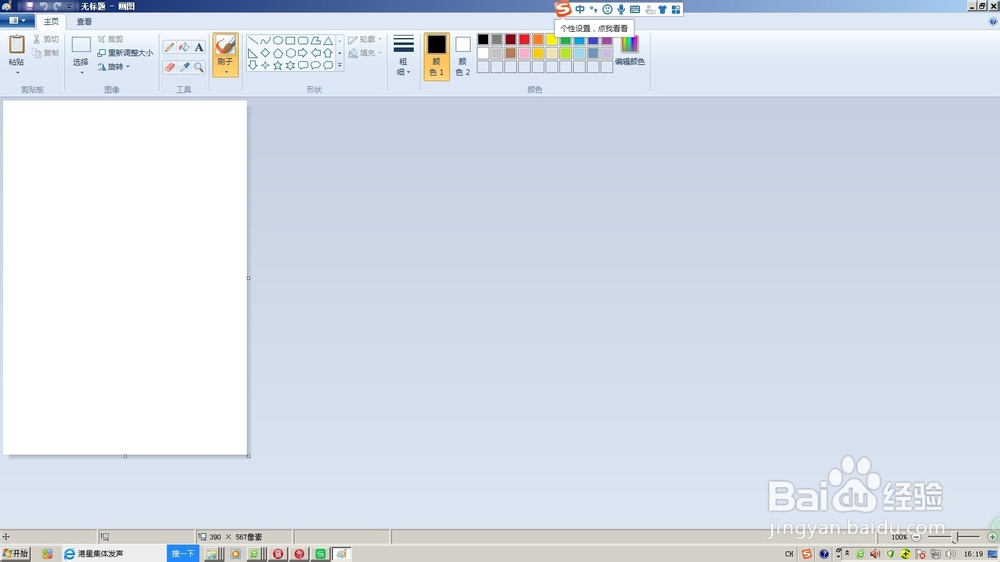The height and width of the screenshot is (562, 1000).
Task: Choose the isosceles triangle shape
Action: click(328, 40)
